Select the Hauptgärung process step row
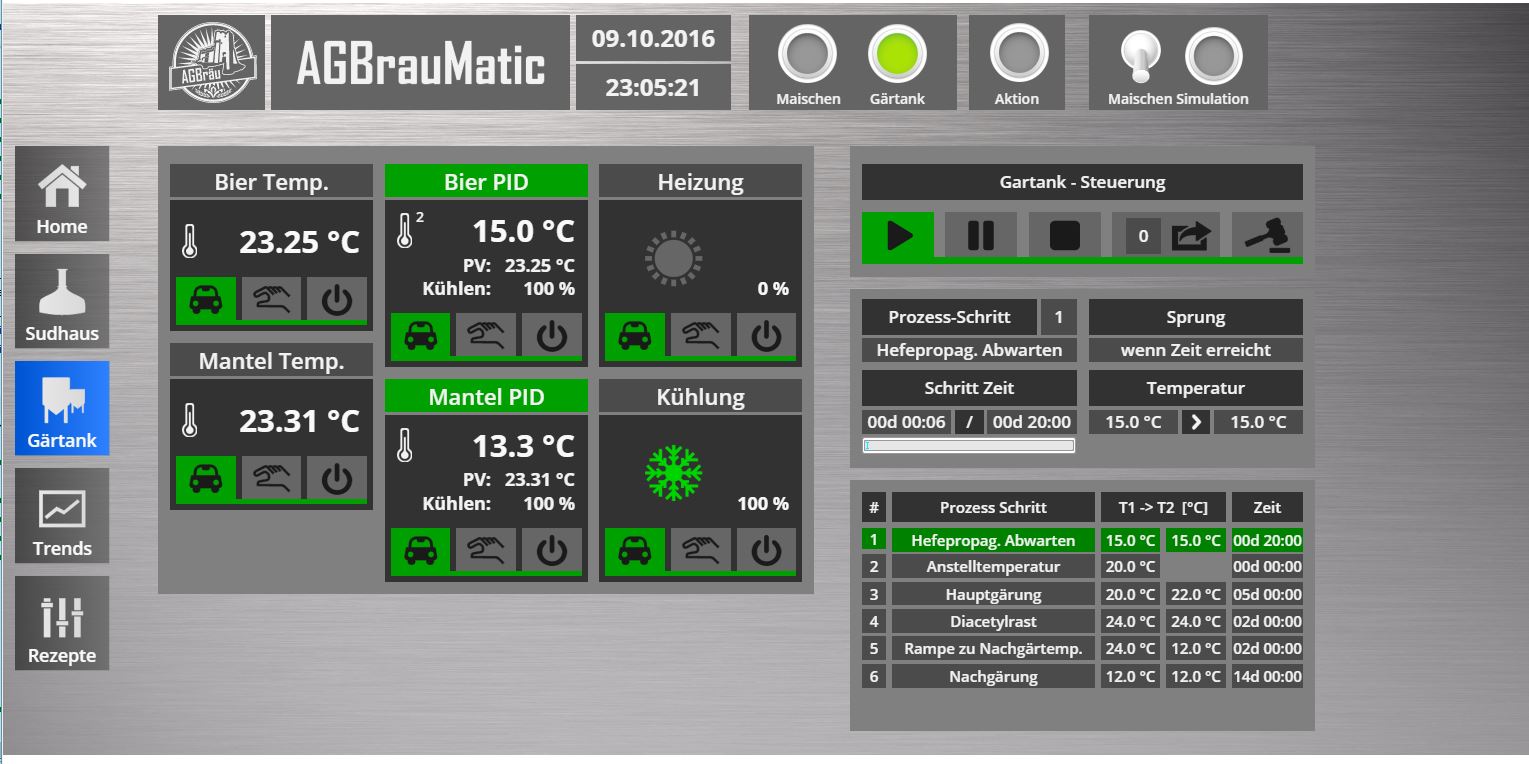The height and width of the screenshot is (764, 1529). click(x=993, y=595)
